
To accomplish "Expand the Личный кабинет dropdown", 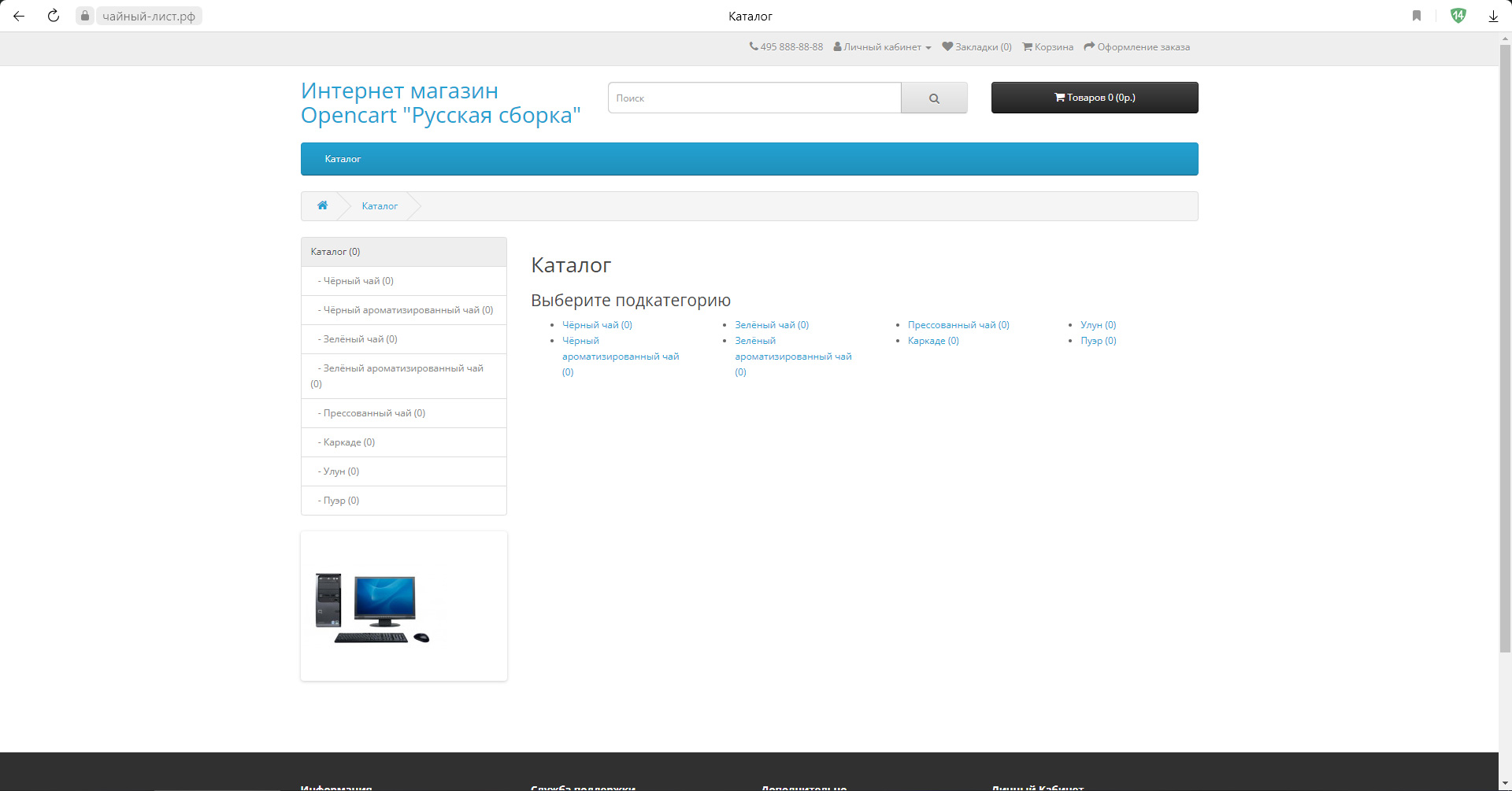I will coord(883,47).
